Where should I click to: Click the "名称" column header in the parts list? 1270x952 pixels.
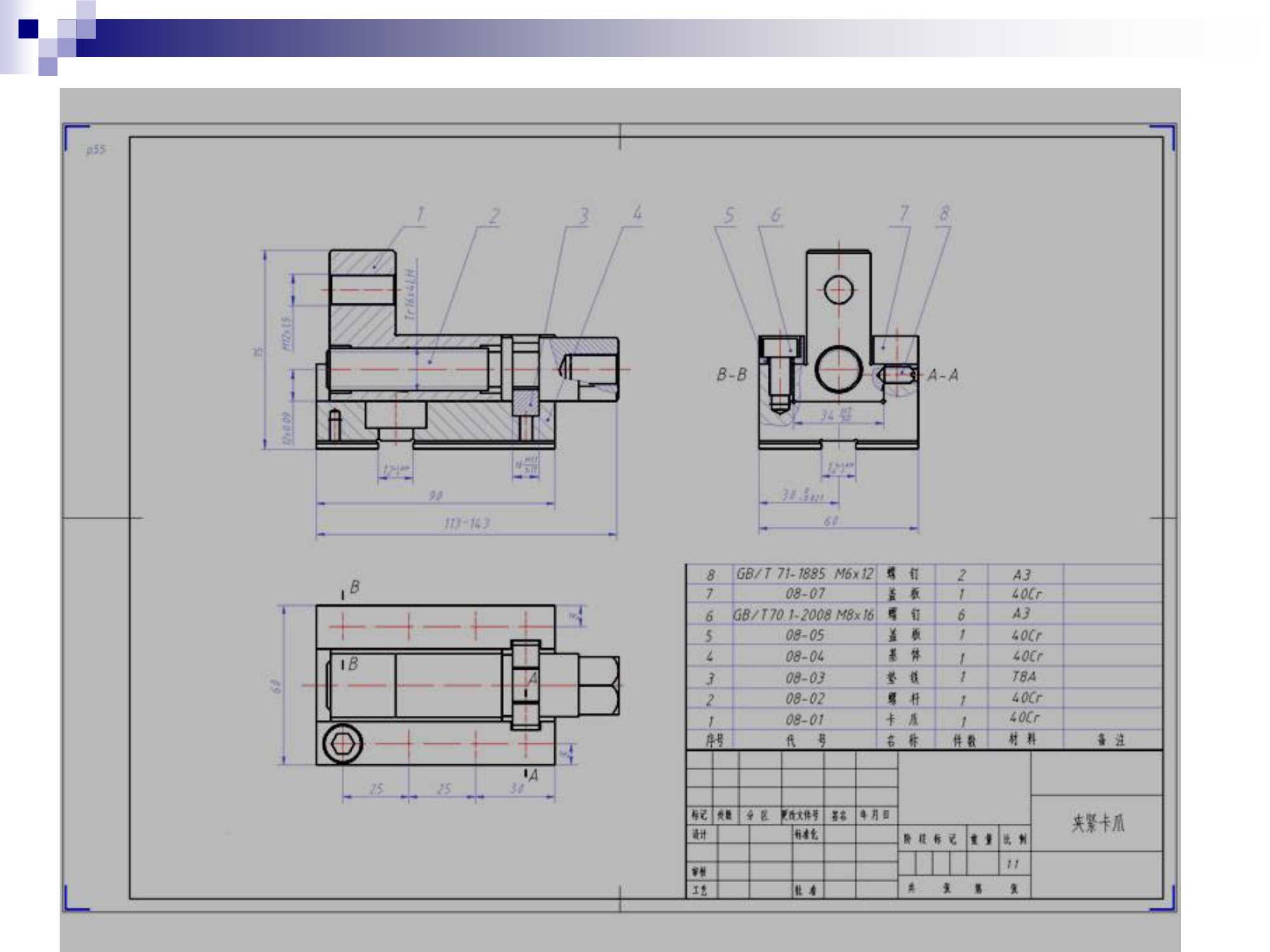[902, 740]
